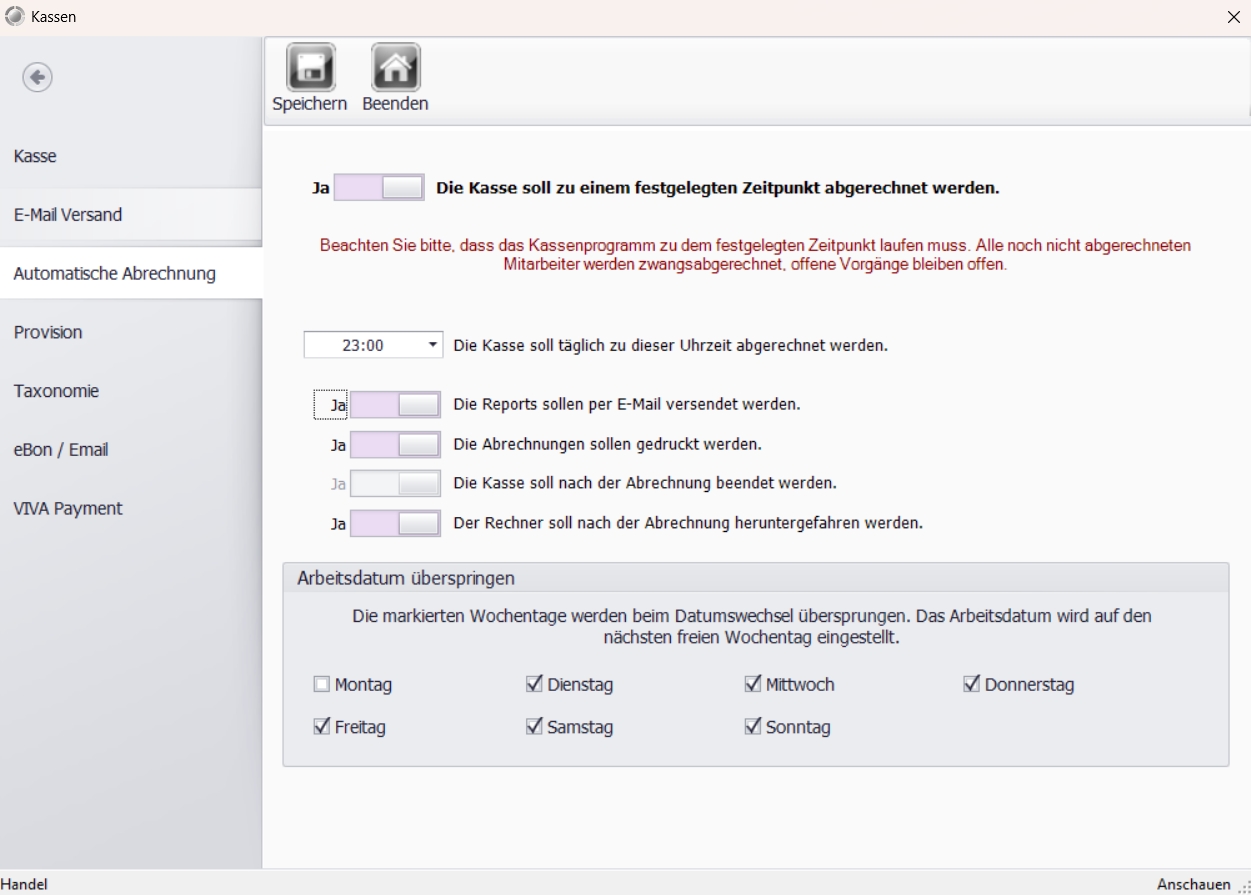1251x895 pixels.
Task: Click the Beenden home icon
Action: [395, 67]
